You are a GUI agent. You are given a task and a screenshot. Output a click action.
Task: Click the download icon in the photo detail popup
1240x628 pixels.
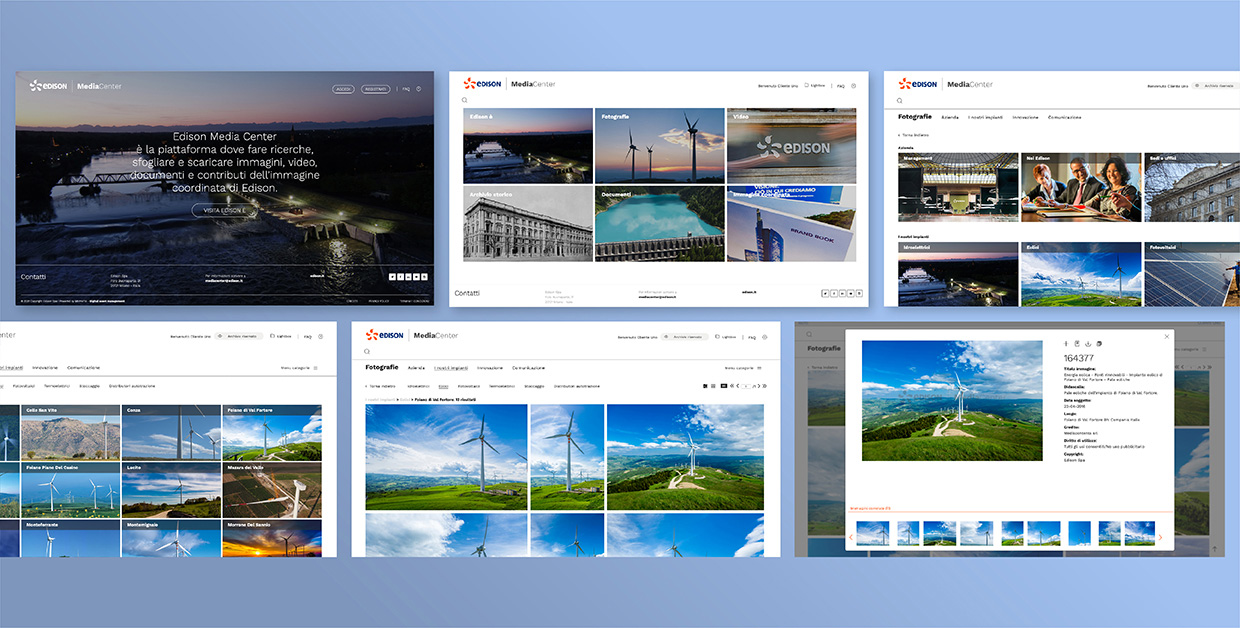click(x=1087, y=343)
